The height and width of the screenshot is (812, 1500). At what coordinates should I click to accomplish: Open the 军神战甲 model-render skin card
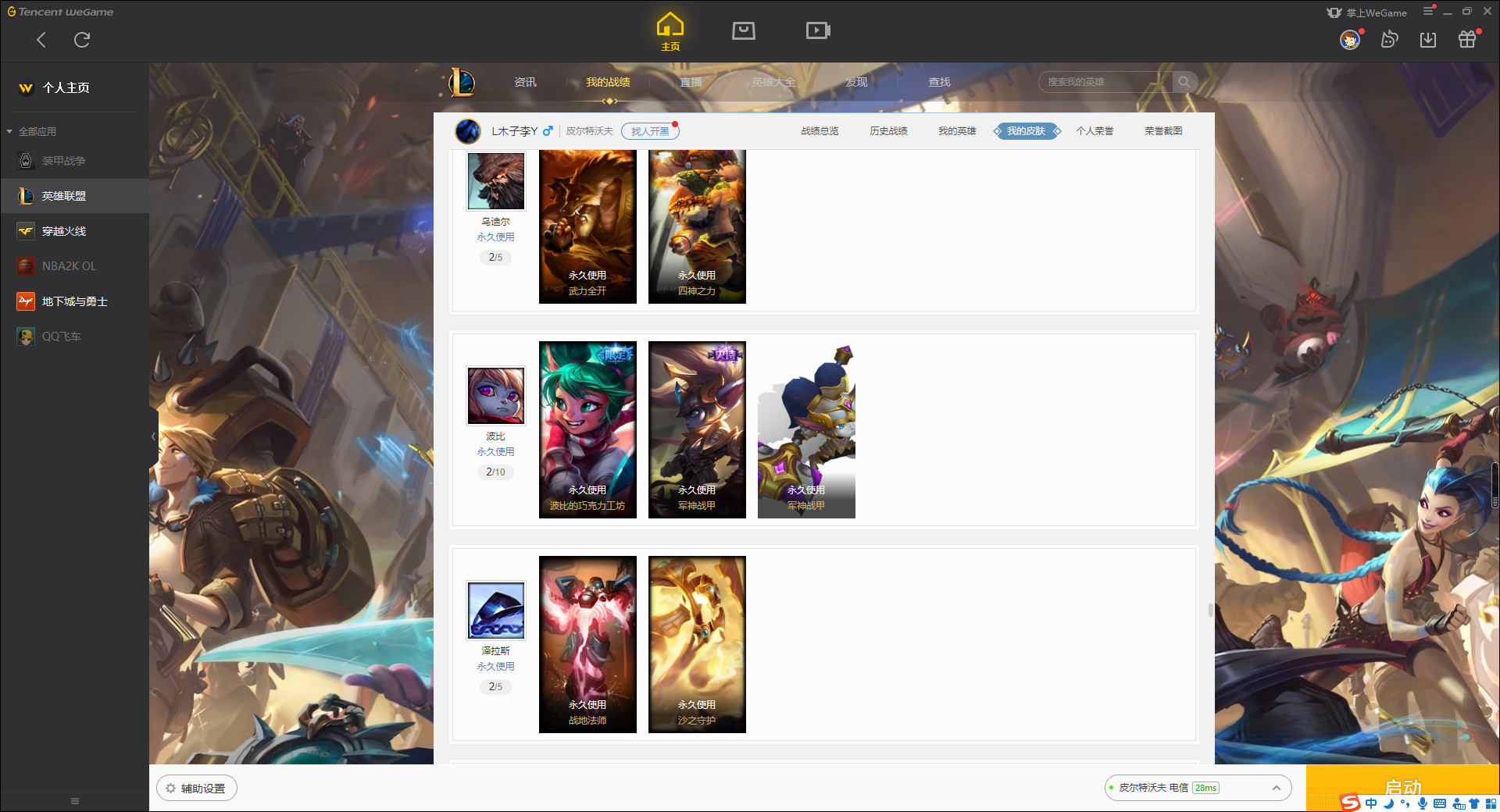[806, 429]
